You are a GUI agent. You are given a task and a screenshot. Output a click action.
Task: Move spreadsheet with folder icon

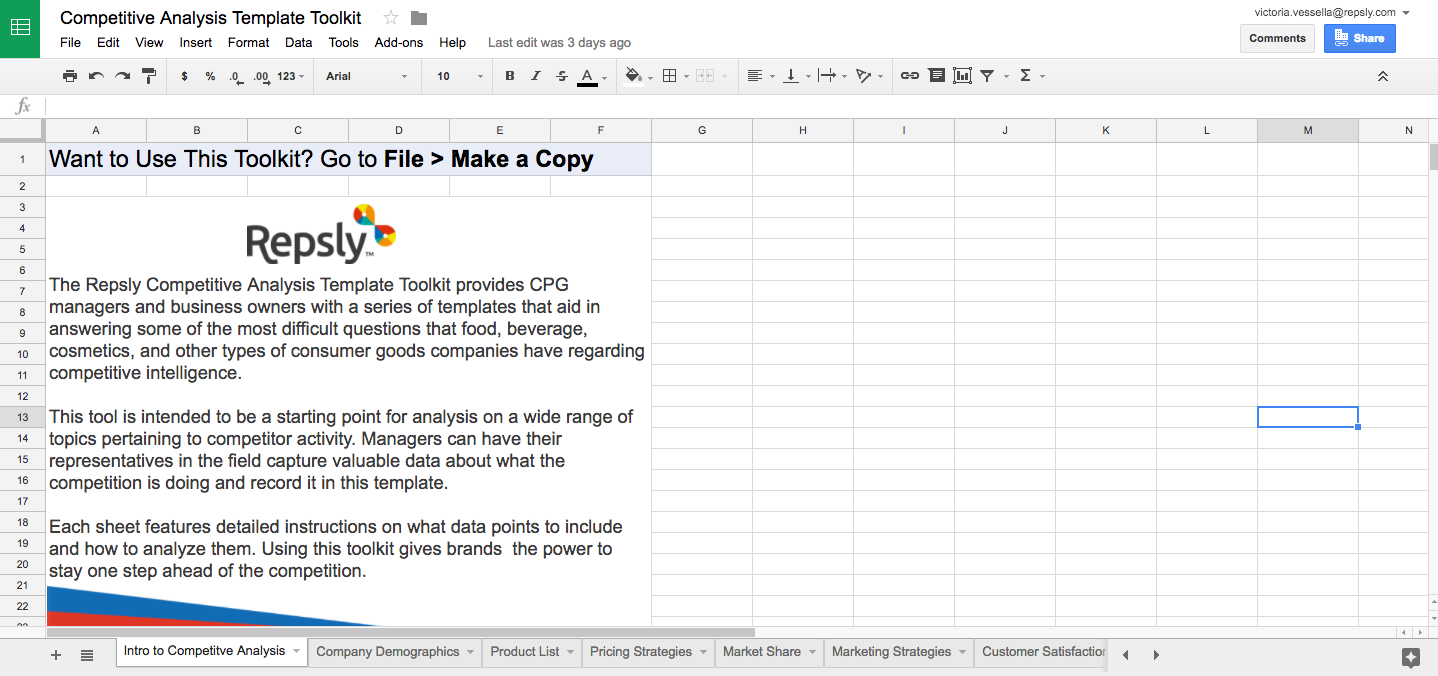coord(419,18)
